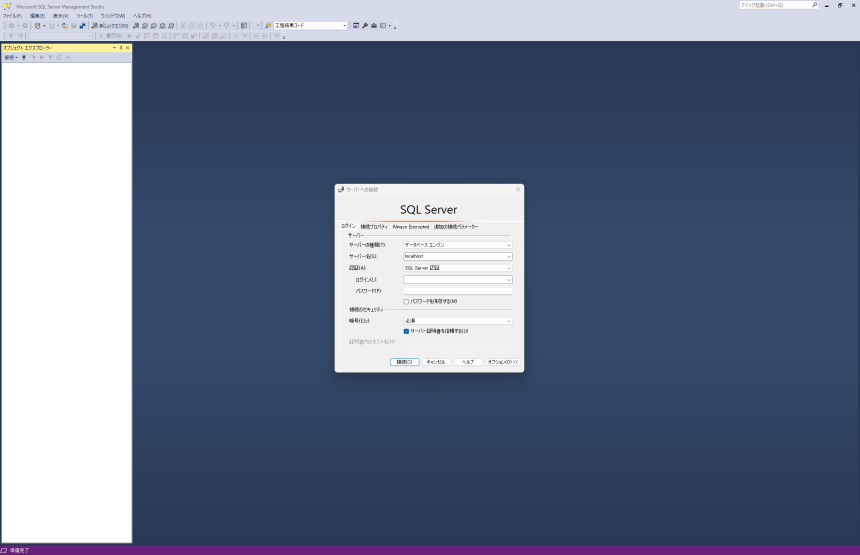Pin the Object Explorer panel with pushpin icon
This screenshot has width=860, height=555.
tap(120, 47)
